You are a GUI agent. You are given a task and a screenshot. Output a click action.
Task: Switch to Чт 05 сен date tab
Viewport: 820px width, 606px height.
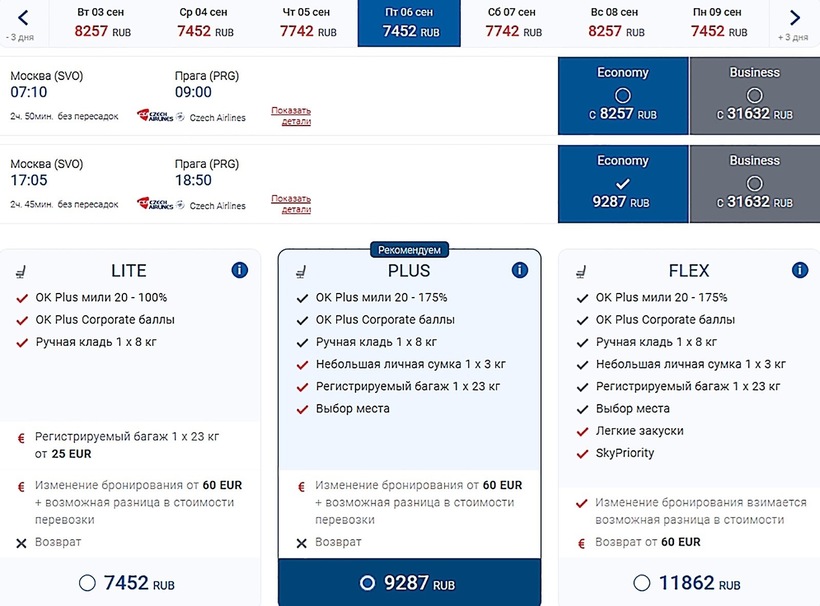point(306,23)
